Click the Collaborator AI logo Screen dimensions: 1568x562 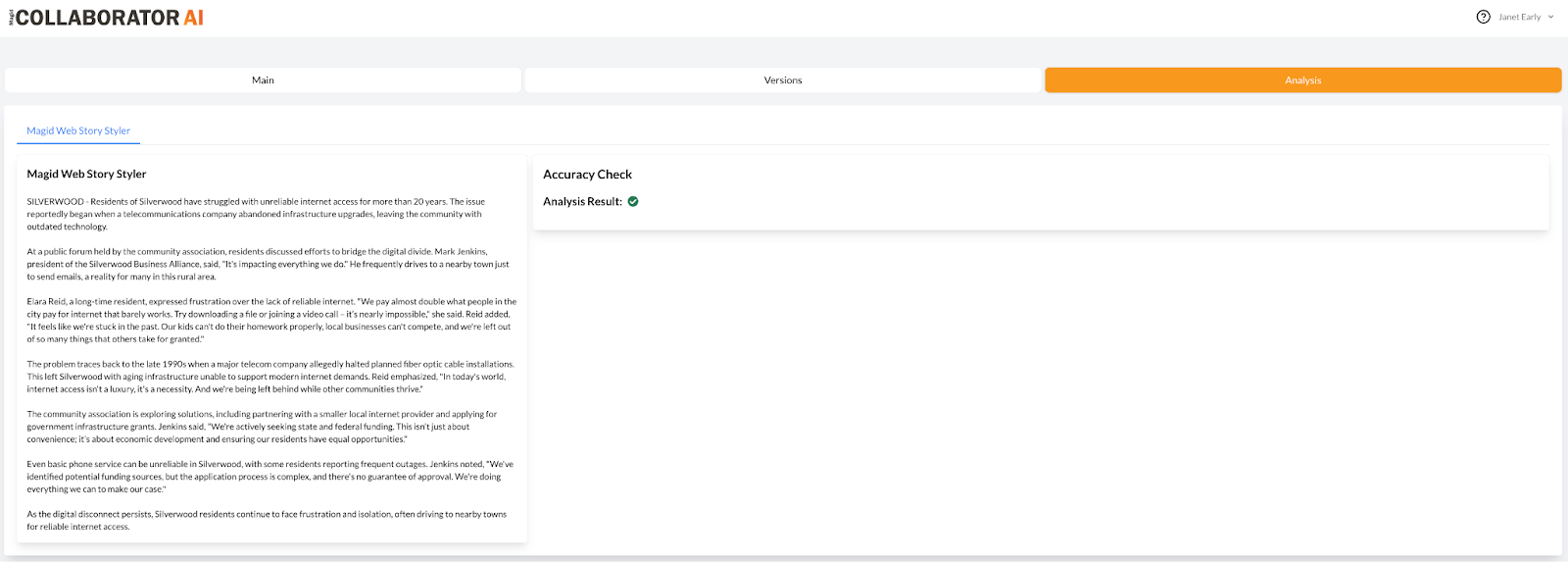click(110, 18)
